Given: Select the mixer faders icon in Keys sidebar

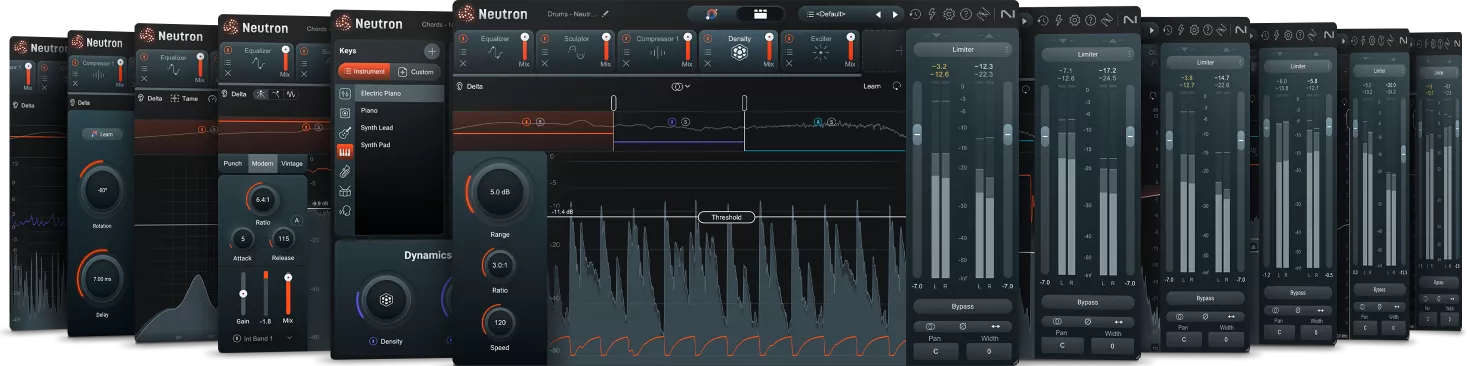Looking at the screenshot, I should 345,93.
